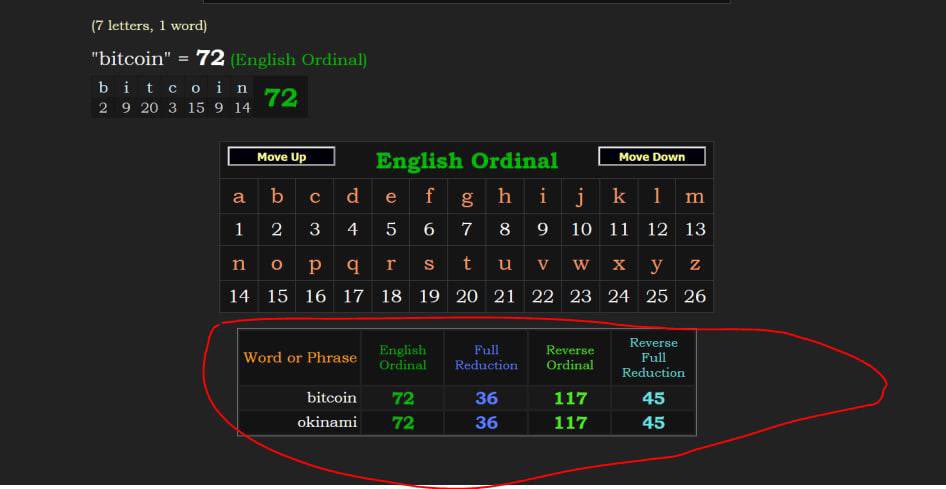Click the green 72 in breakdown box

click(x=281, y=97)
